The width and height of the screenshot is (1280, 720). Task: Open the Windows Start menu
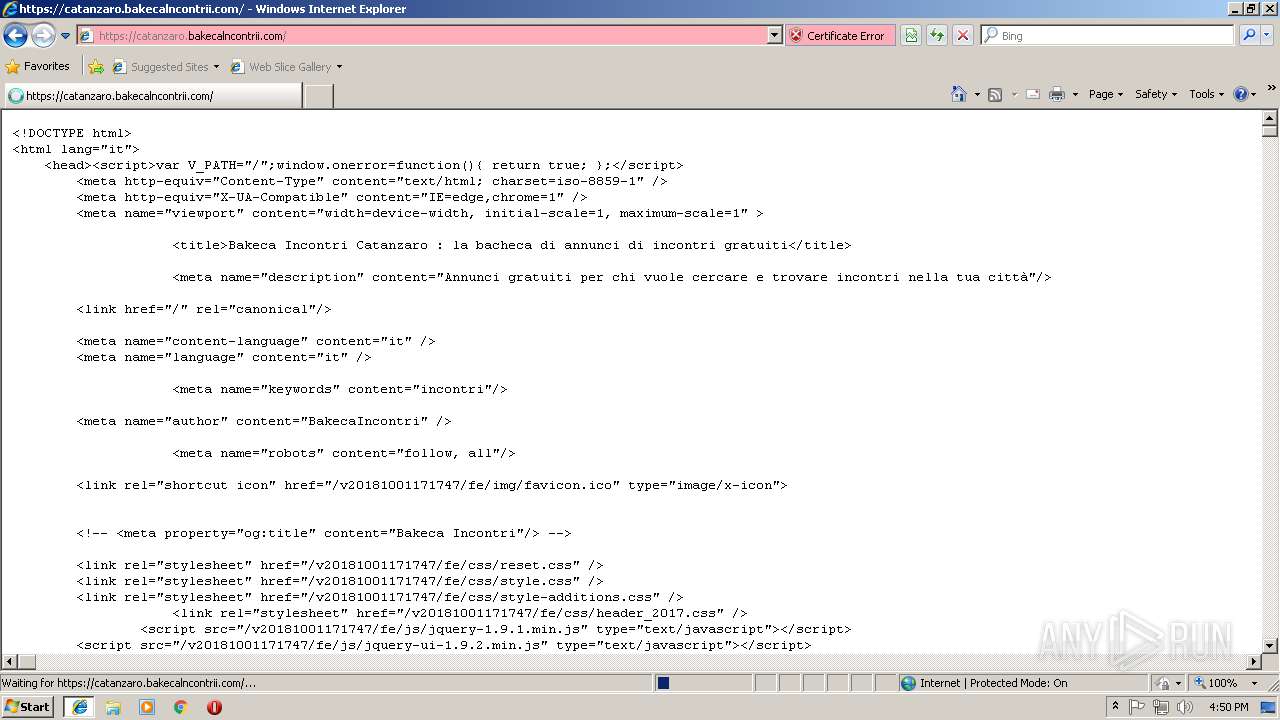click(x=27, y=706)
